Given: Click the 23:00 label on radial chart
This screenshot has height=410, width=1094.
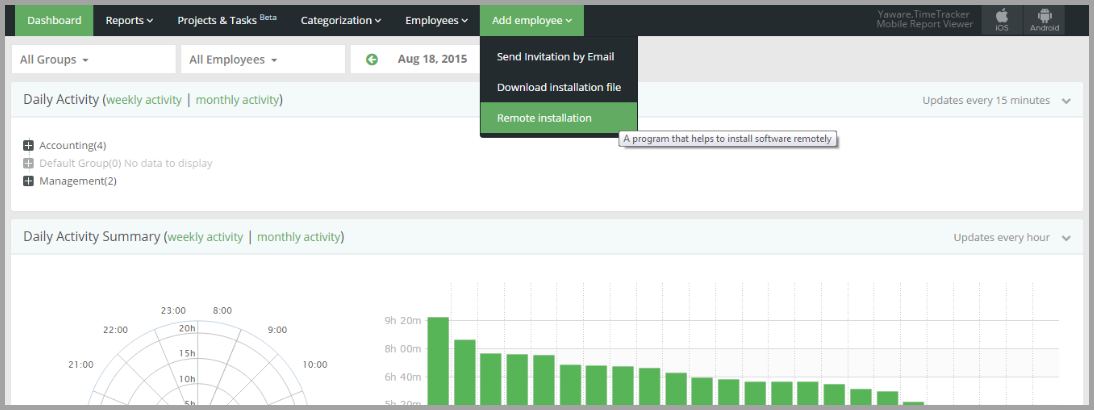Looking at the screenshot, I should (173, 310).
